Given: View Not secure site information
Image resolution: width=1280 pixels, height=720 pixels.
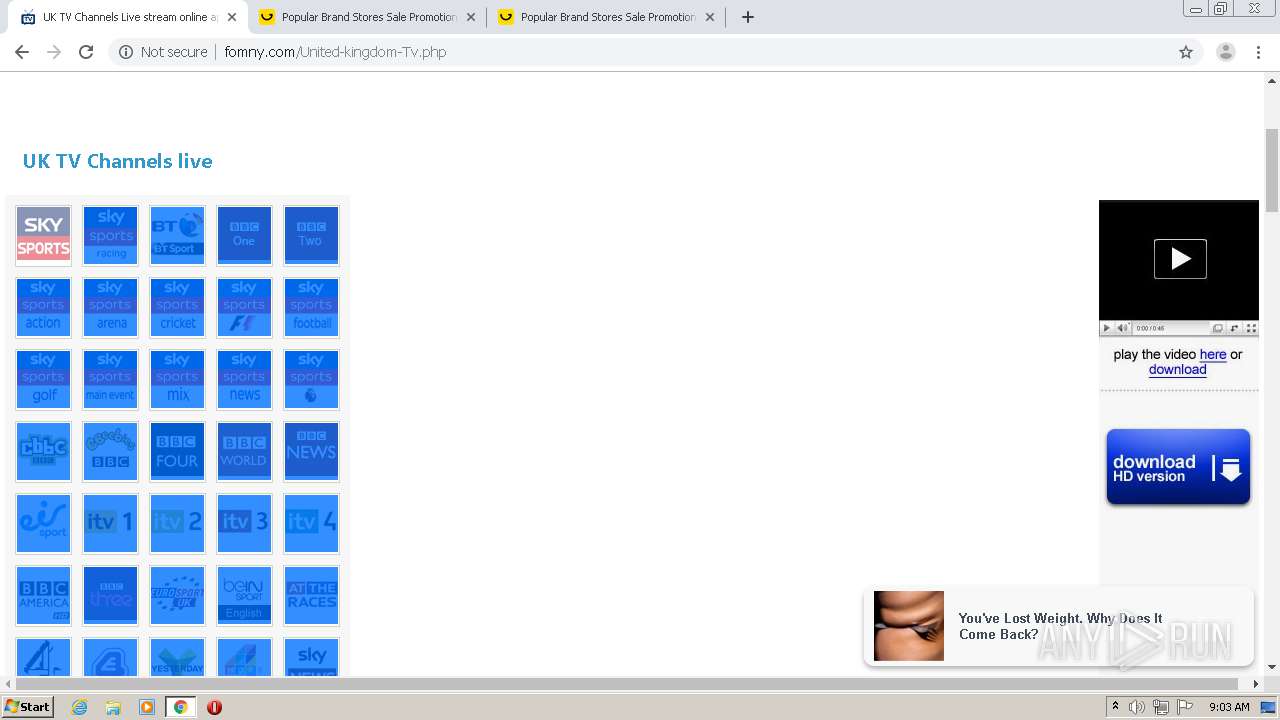Looking at the screenshot, I should pos(163,52).
